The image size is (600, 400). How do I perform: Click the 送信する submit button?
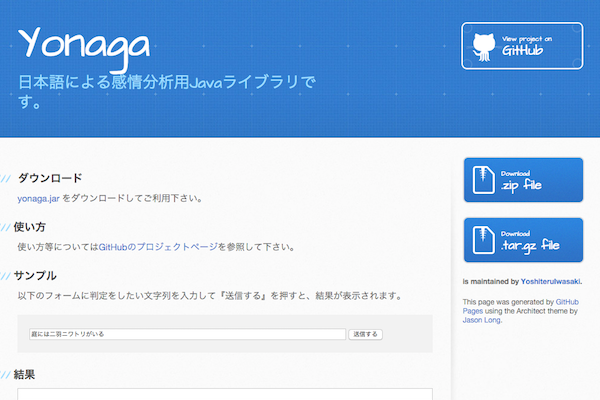[x=365, y=334]
